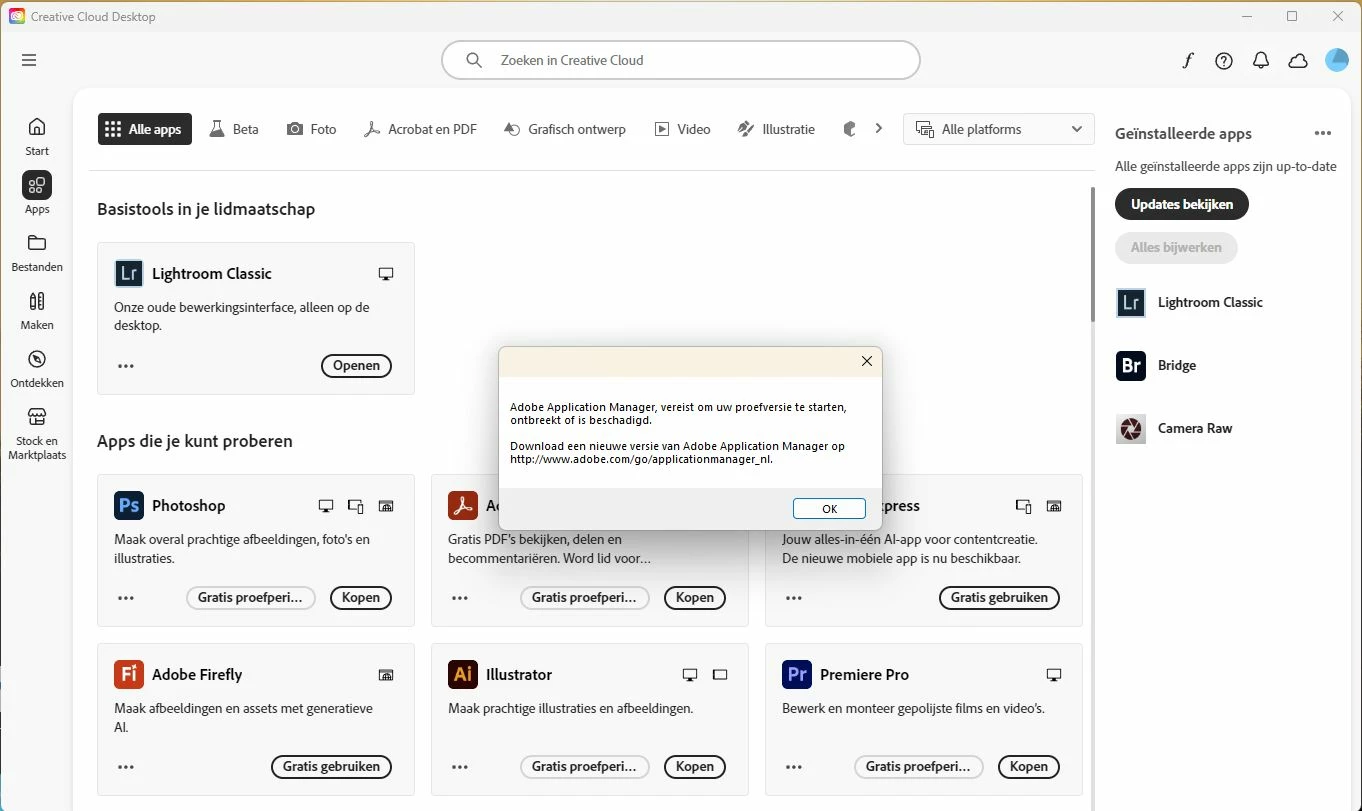Open the help question mark icon
The width and height of the screenshot is (1362, 811).
[x=1224, y=61]
